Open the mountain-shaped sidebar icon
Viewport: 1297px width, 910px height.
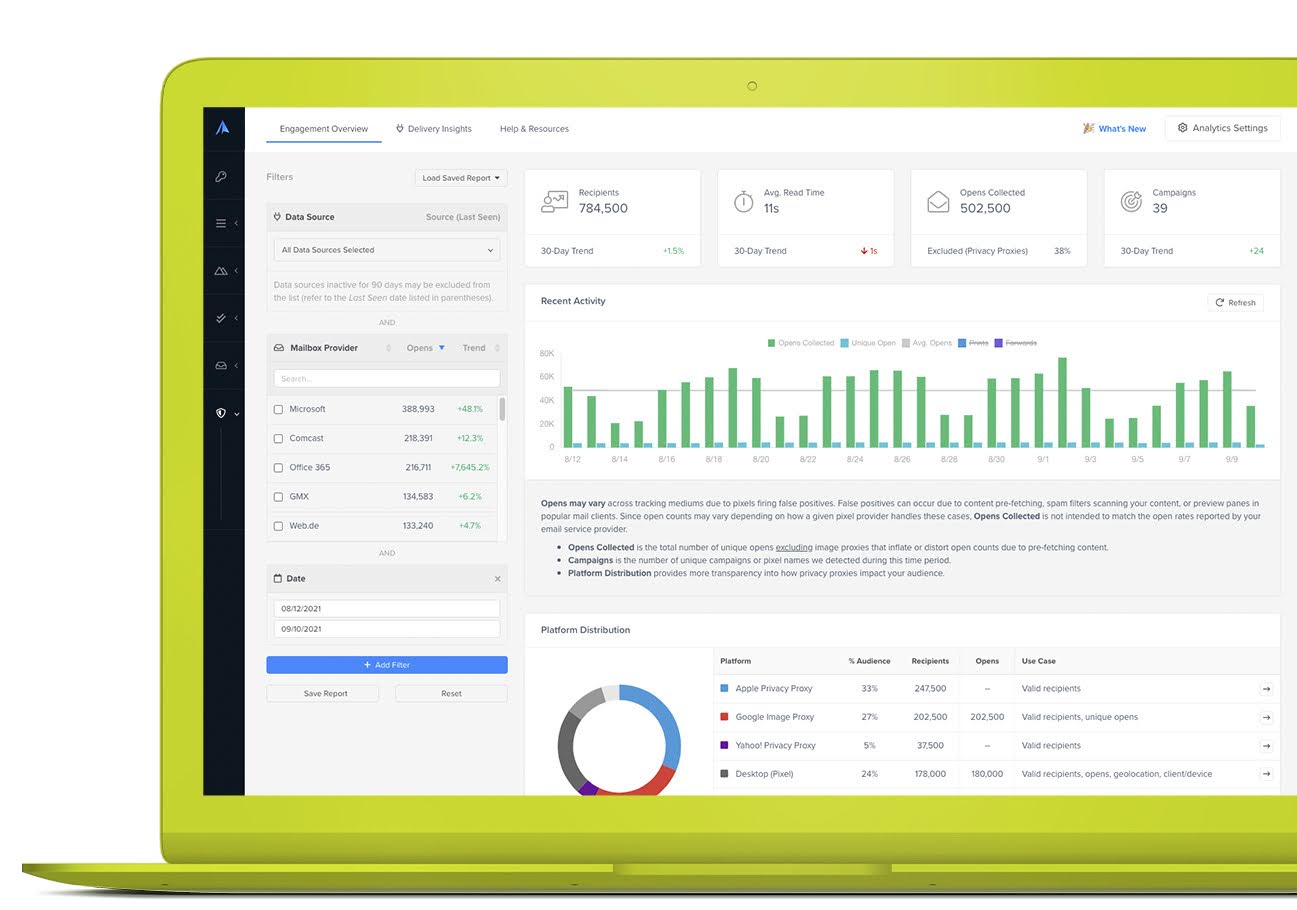coord(221,271)
